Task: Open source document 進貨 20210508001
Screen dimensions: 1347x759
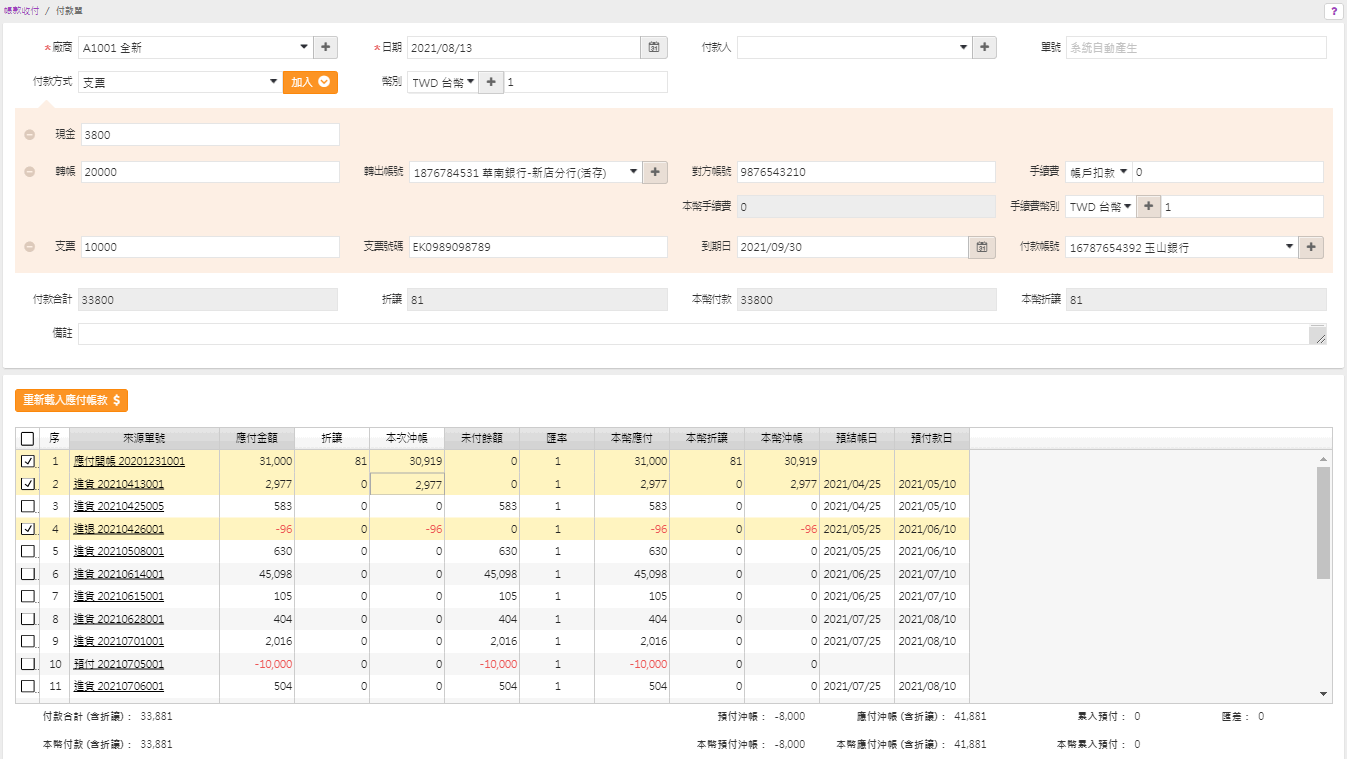Action: pos(118,551)
